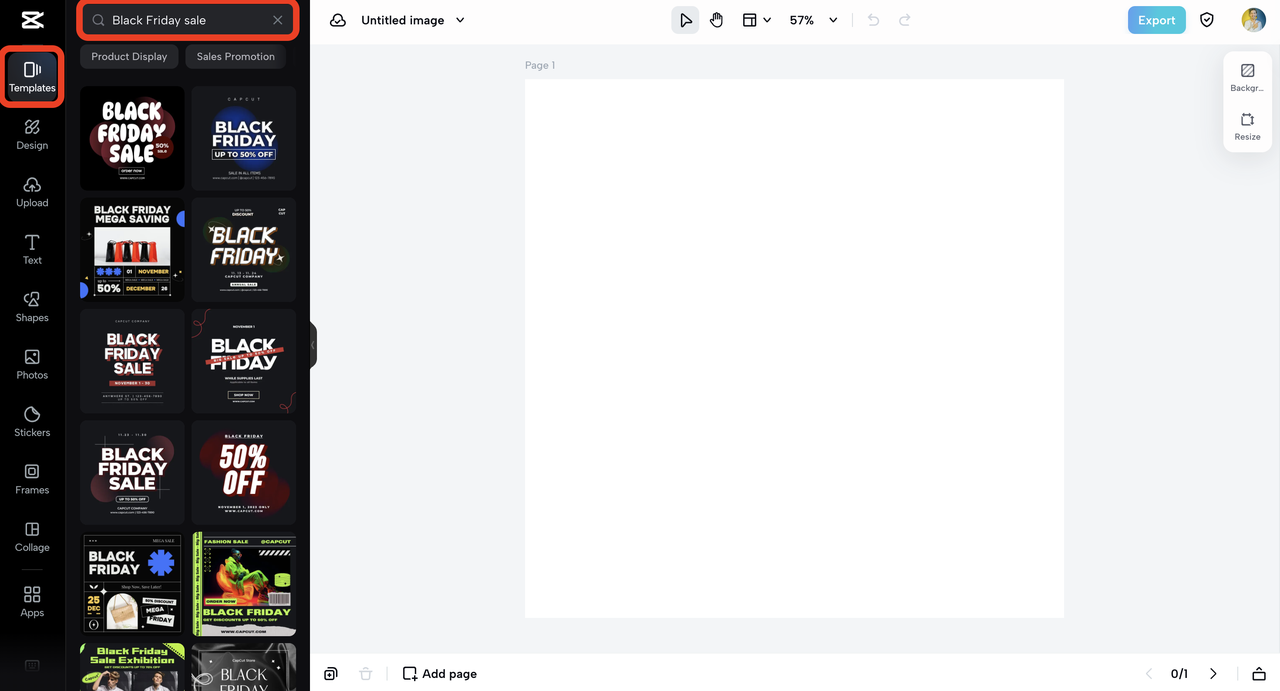Go to the previous page arrow
The height and width of the screenshot is (691, 1280).
coord(1149,674)
